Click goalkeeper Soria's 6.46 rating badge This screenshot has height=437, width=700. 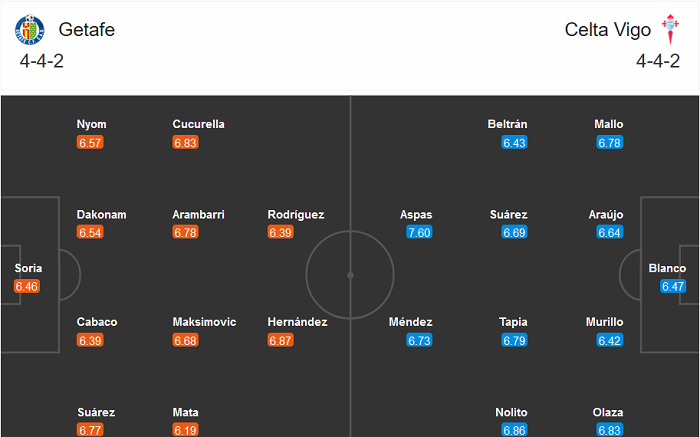[x=26, y=287]
